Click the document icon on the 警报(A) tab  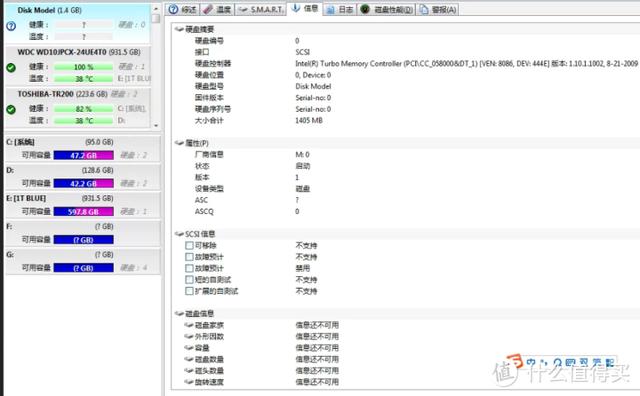click(424, 9)
